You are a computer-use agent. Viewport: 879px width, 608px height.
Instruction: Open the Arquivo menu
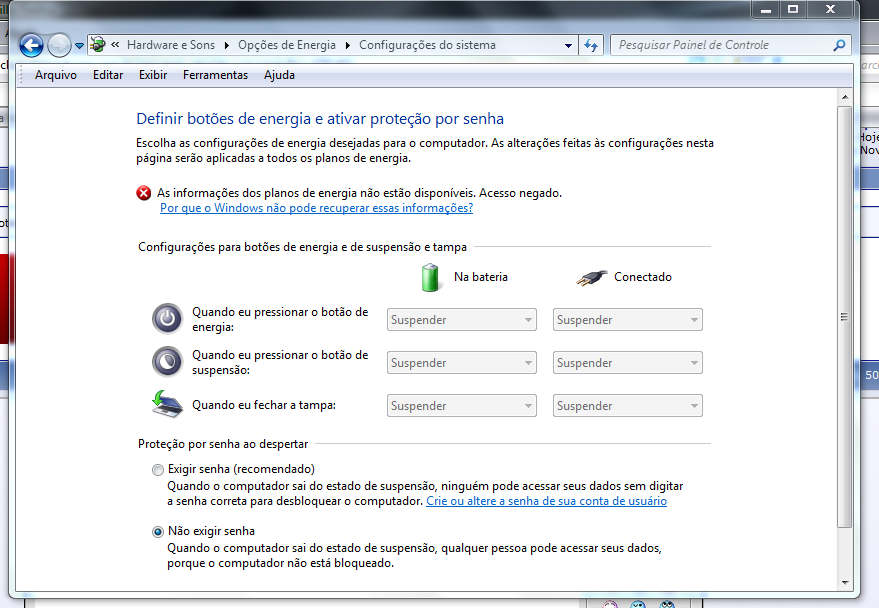[56, 75]
